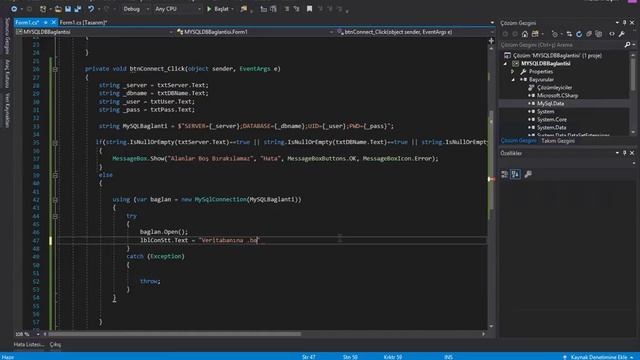Viewport: 640px width, 360px height.
Task: Open the file folder toolbar icon
Action: point(58,9)
